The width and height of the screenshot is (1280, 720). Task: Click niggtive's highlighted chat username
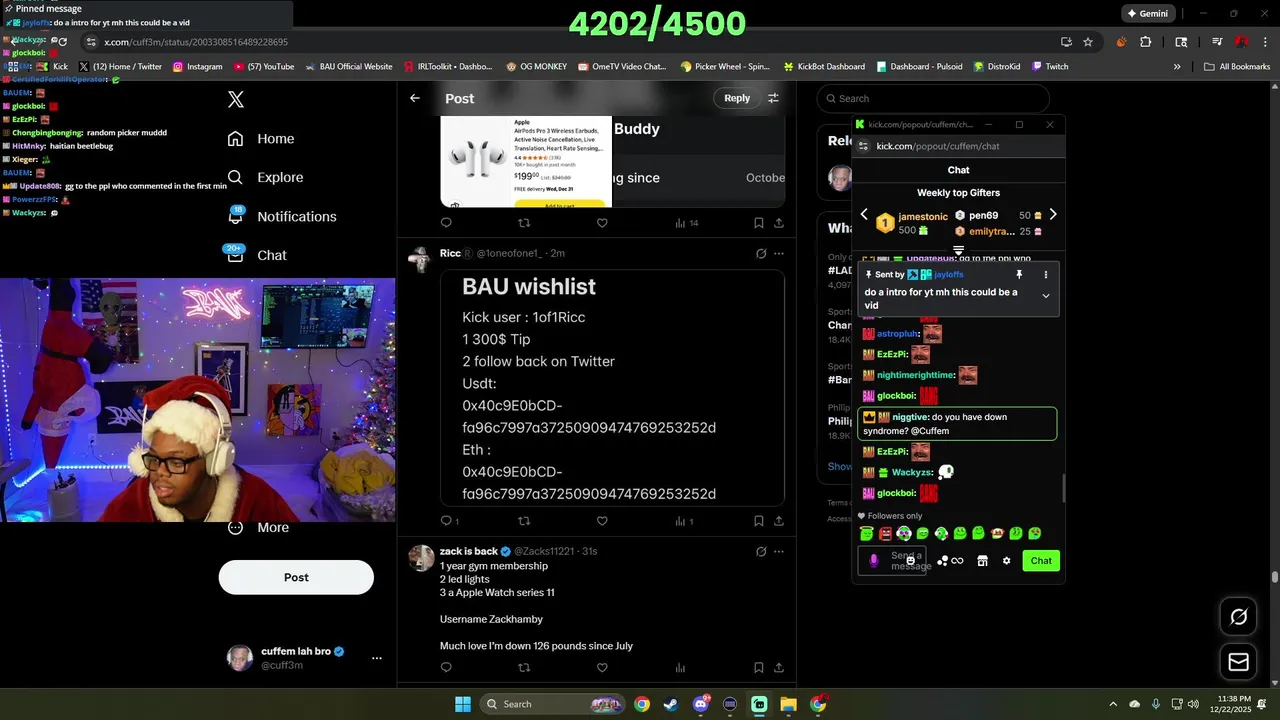click(910, 417)
